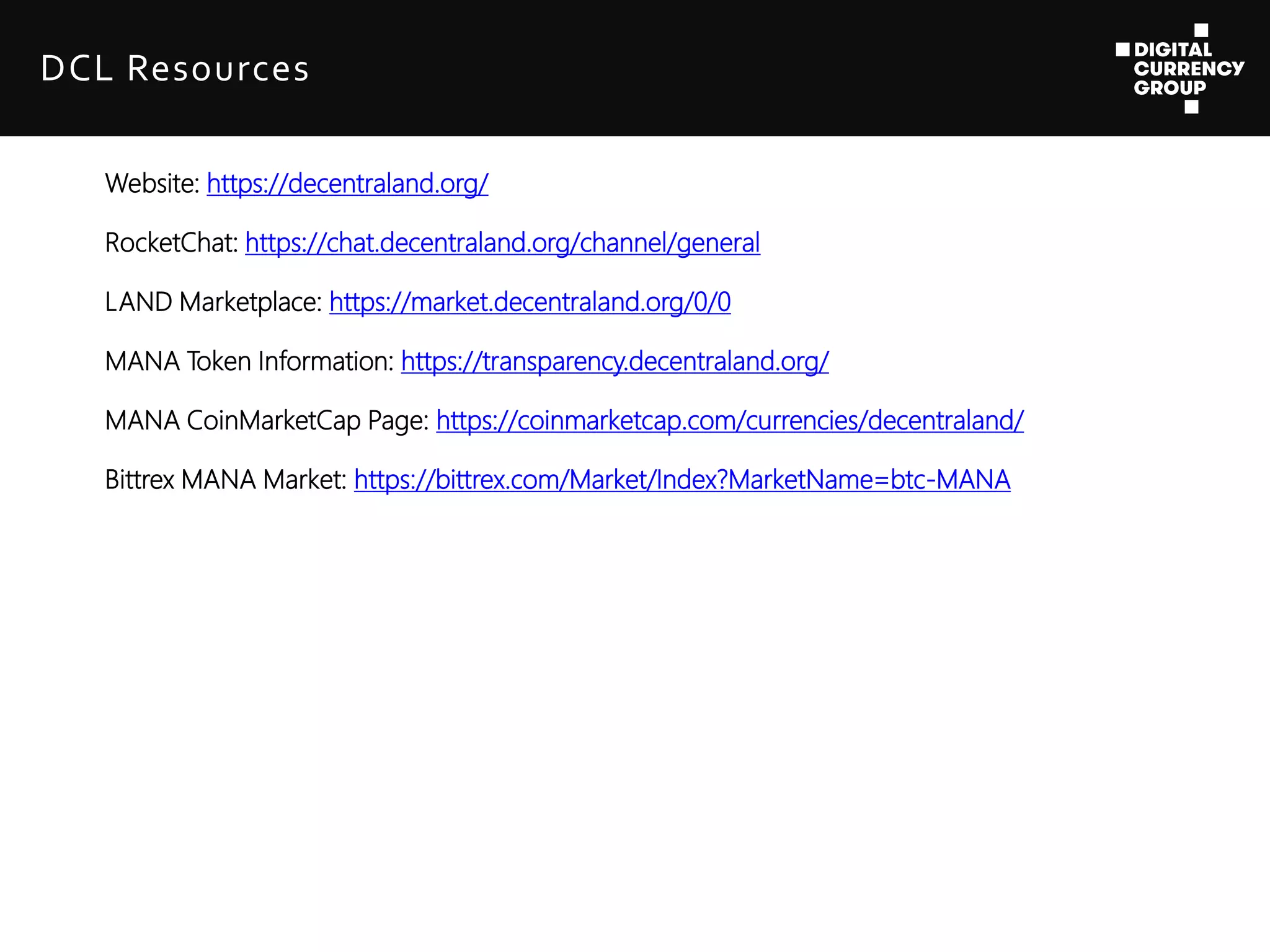The image size is (1270, 952).
Task: Click the word DIGITAL in the logo
Action: (1173, 50)
